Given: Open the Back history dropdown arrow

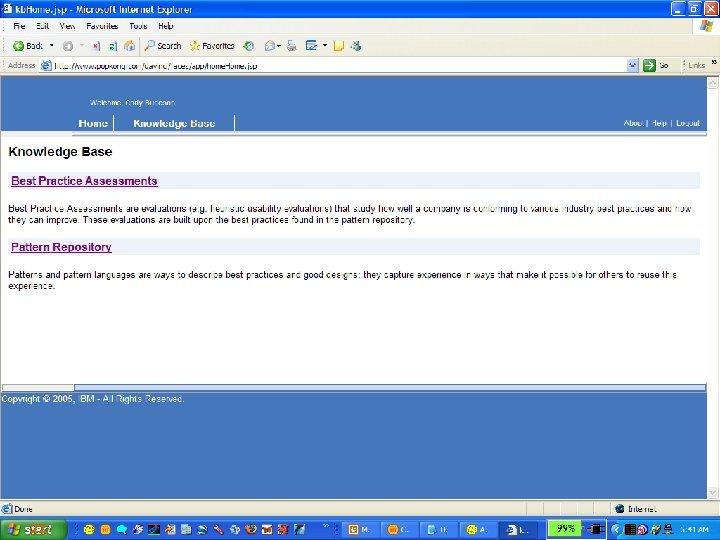Looking at the screenshot, I should coord(51,45).
